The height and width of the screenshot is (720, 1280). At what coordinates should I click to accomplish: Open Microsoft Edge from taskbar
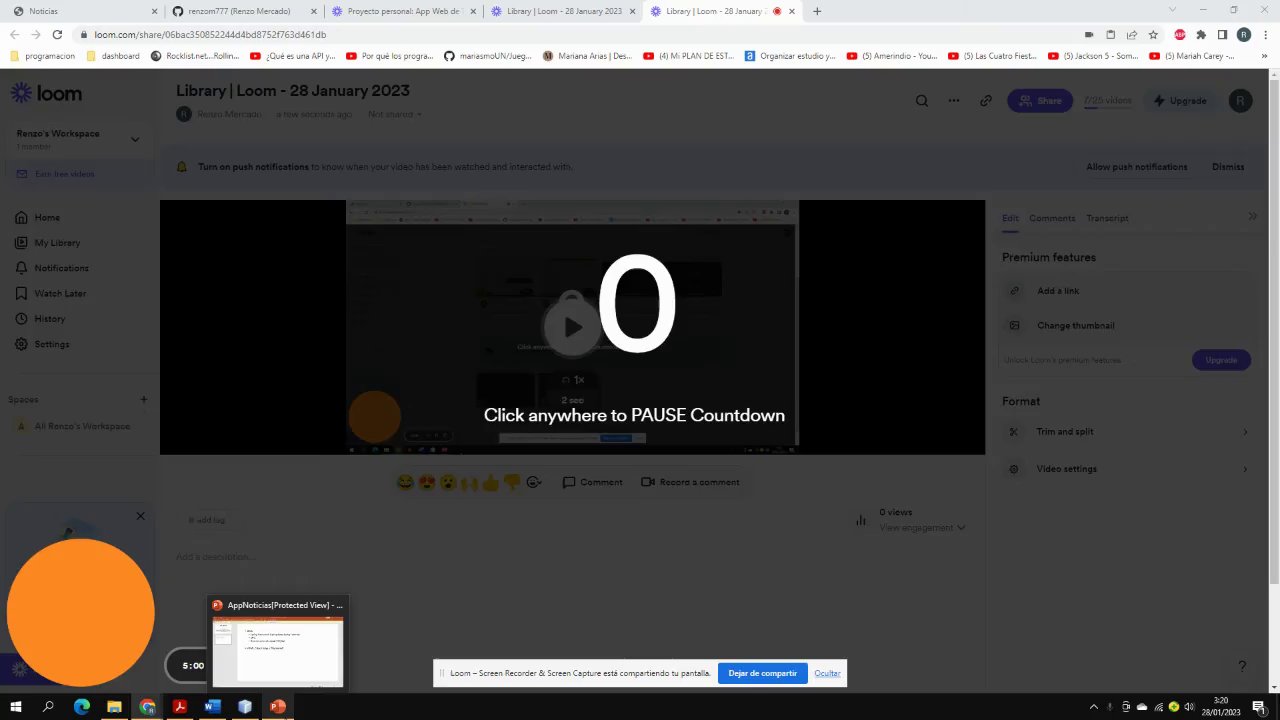click(82, 706)
